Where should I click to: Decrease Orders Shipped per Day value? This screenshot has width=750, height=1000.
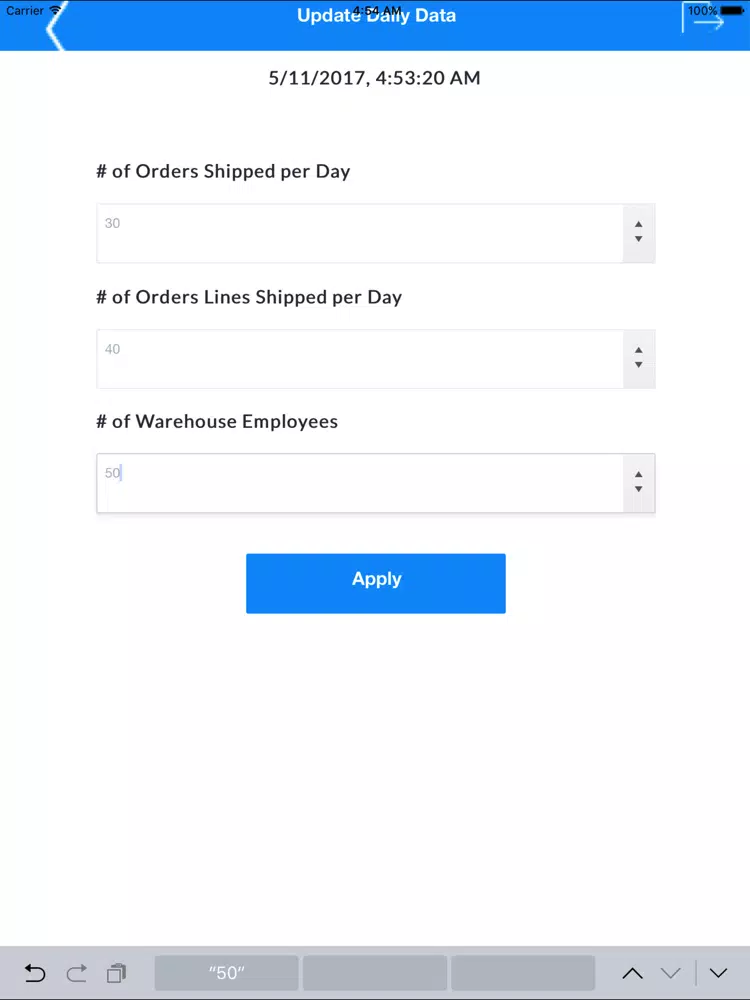[638, 240]
